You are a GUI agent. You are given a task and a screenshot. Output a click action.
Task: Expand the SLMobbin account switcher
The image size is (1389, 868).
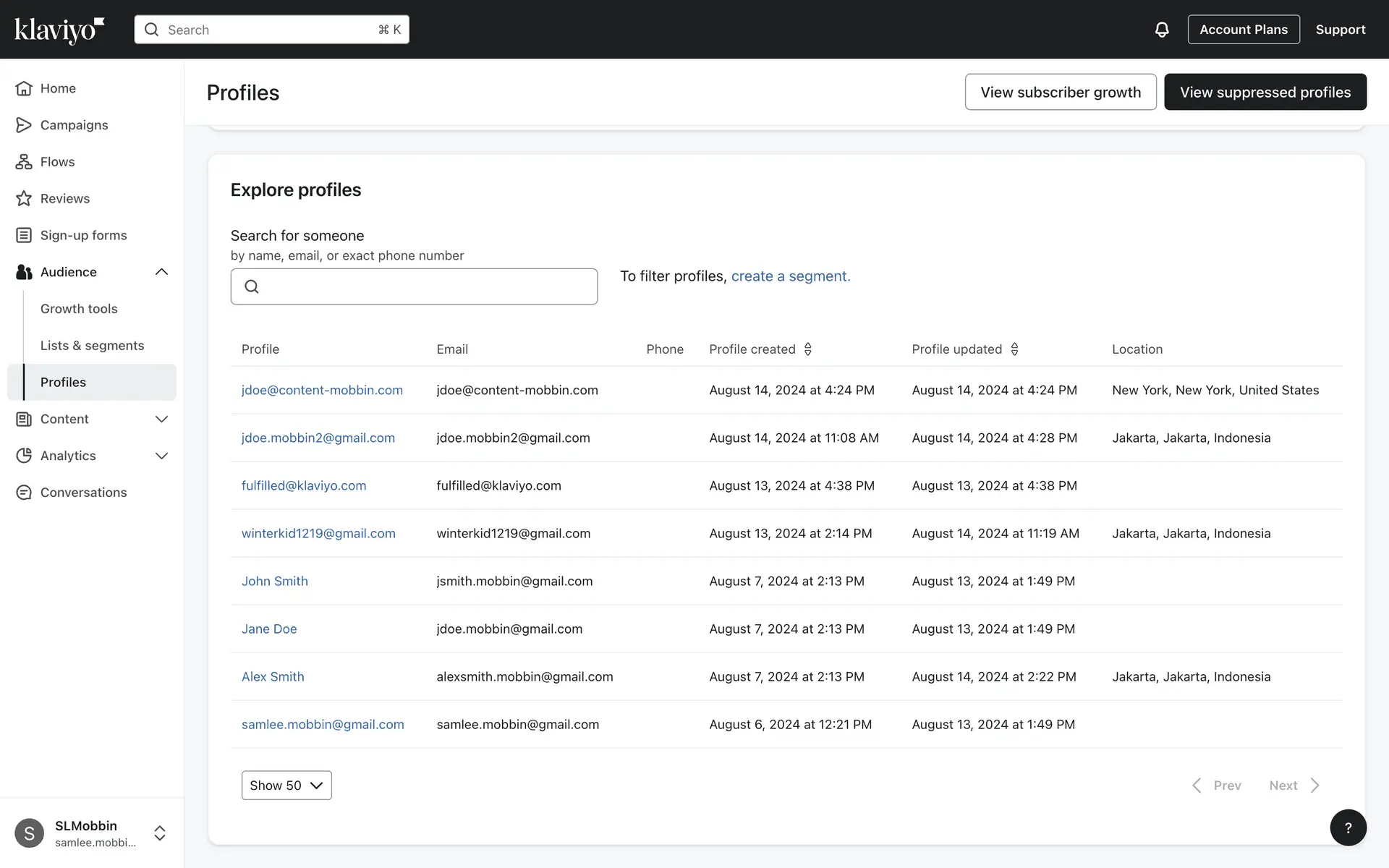(160, 833)
